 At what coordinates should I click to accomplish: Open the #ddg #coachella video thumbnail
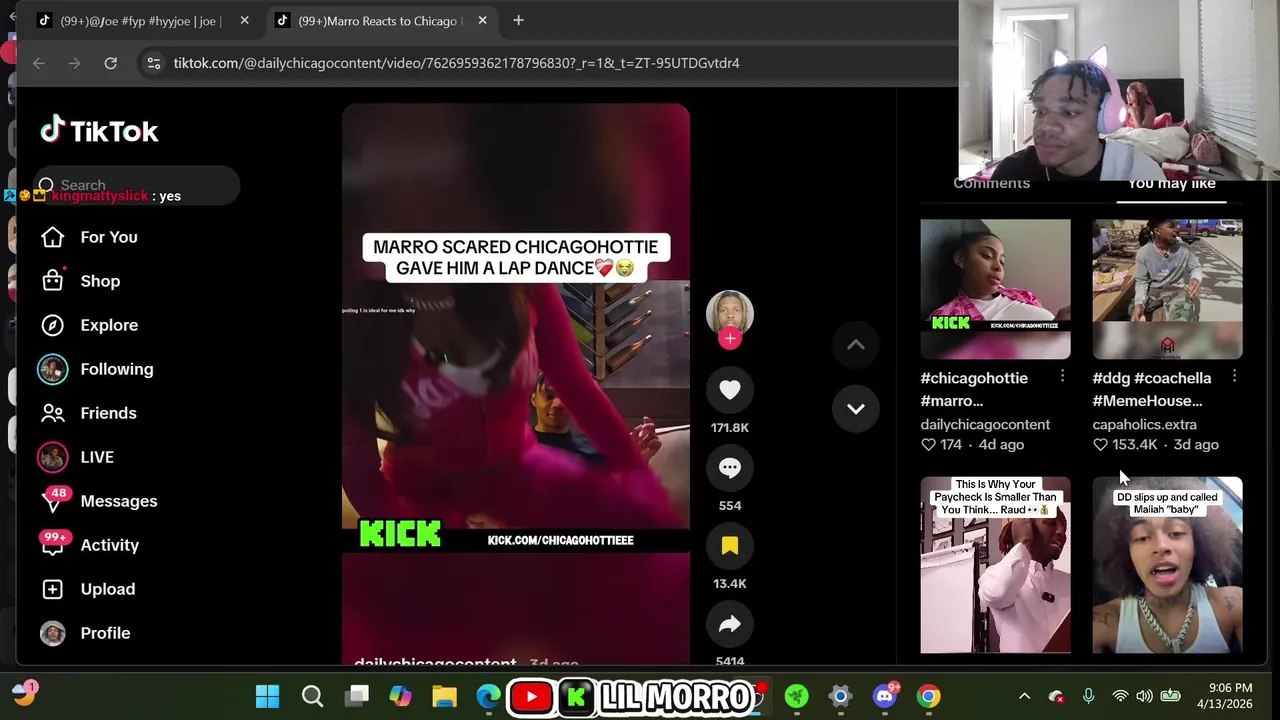pos(1167,289)
